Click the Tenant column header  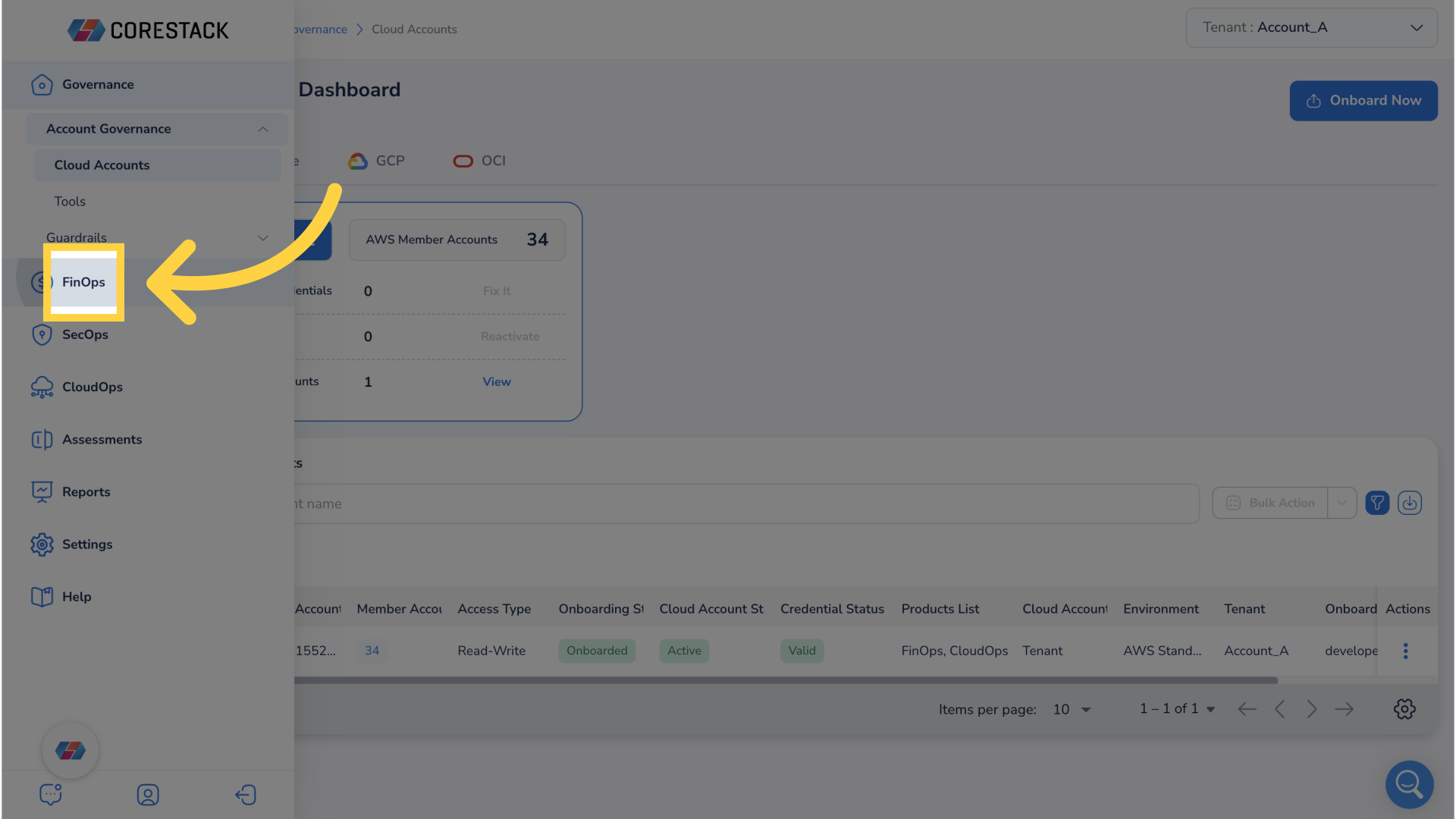[x=1244, y=609]
